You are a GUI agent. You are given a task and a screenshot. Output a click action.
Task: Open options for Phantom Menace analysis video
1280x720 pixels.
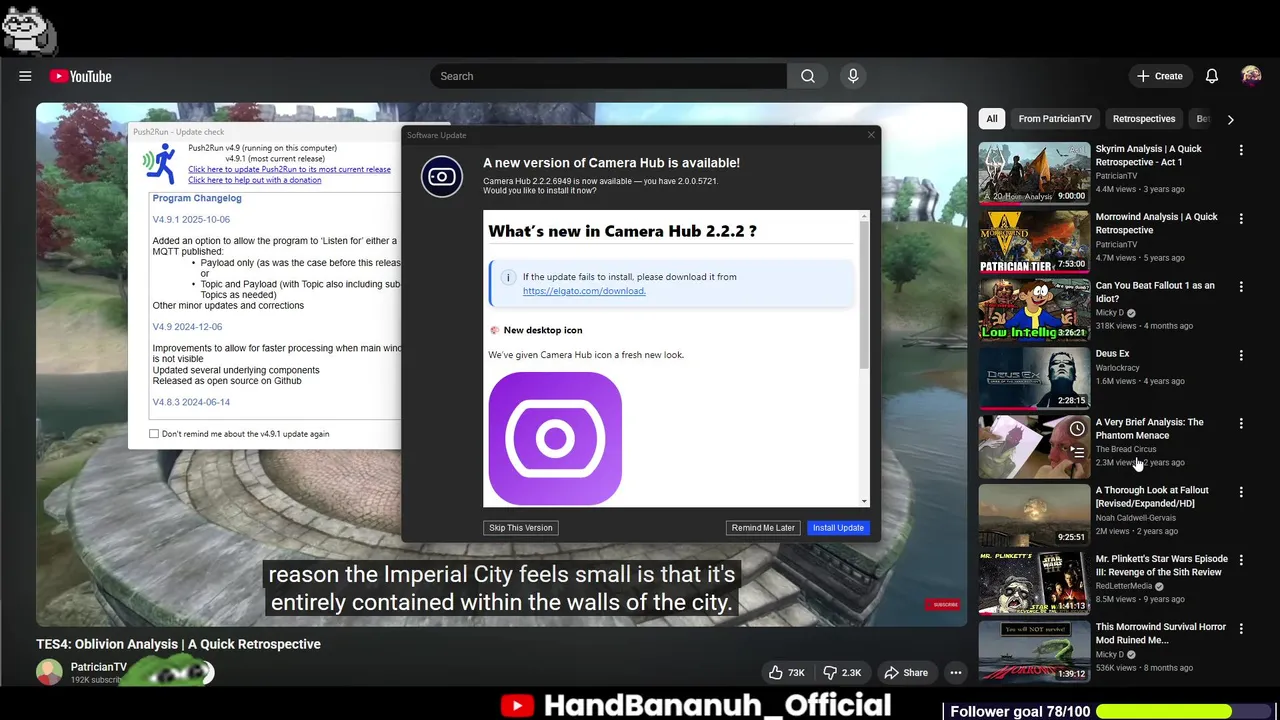pyautogui.click(x=1241, y=423)
